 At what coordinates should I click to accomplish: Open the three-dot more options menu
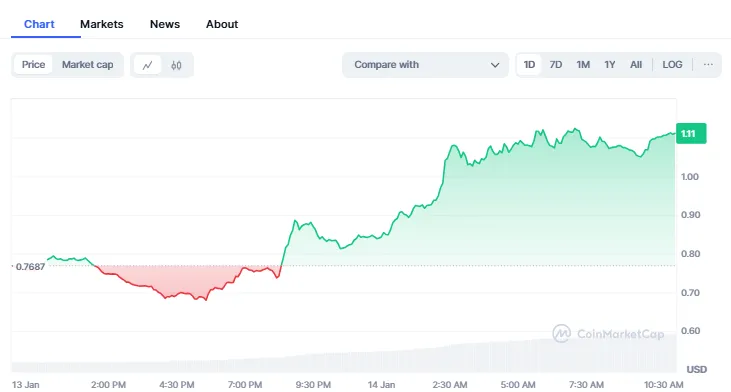pos(708,65)
